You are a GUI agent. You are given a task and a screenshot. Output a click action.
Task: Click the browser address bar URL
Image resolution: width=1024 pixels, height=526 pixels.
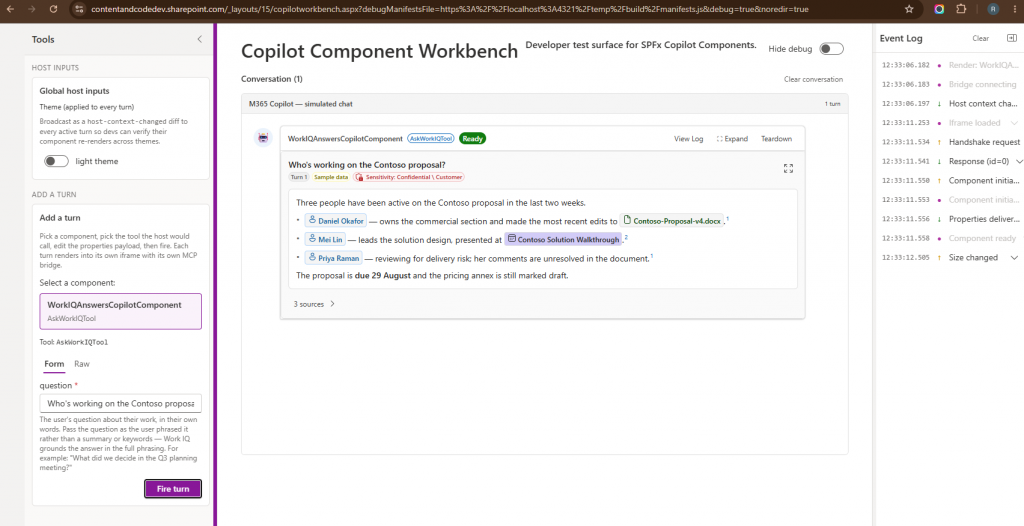tap(451, 9)
